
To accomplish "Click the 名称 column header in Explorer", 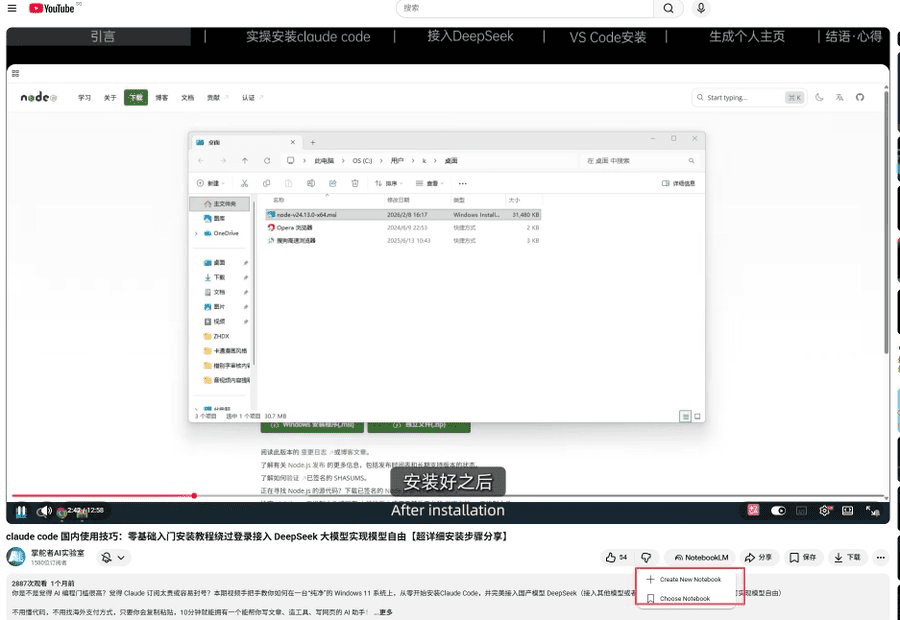I will (x=278, y=200).
